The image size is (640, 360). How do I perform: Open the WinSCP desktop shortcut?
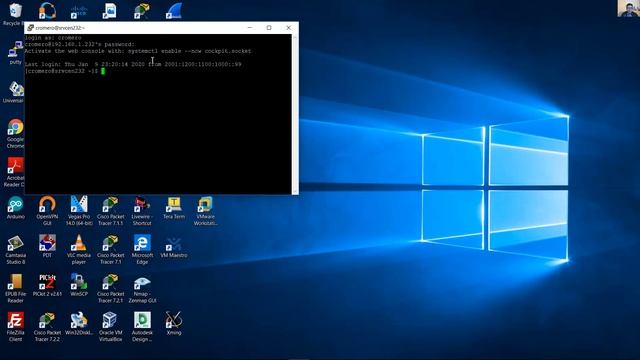tap(79, 285)
